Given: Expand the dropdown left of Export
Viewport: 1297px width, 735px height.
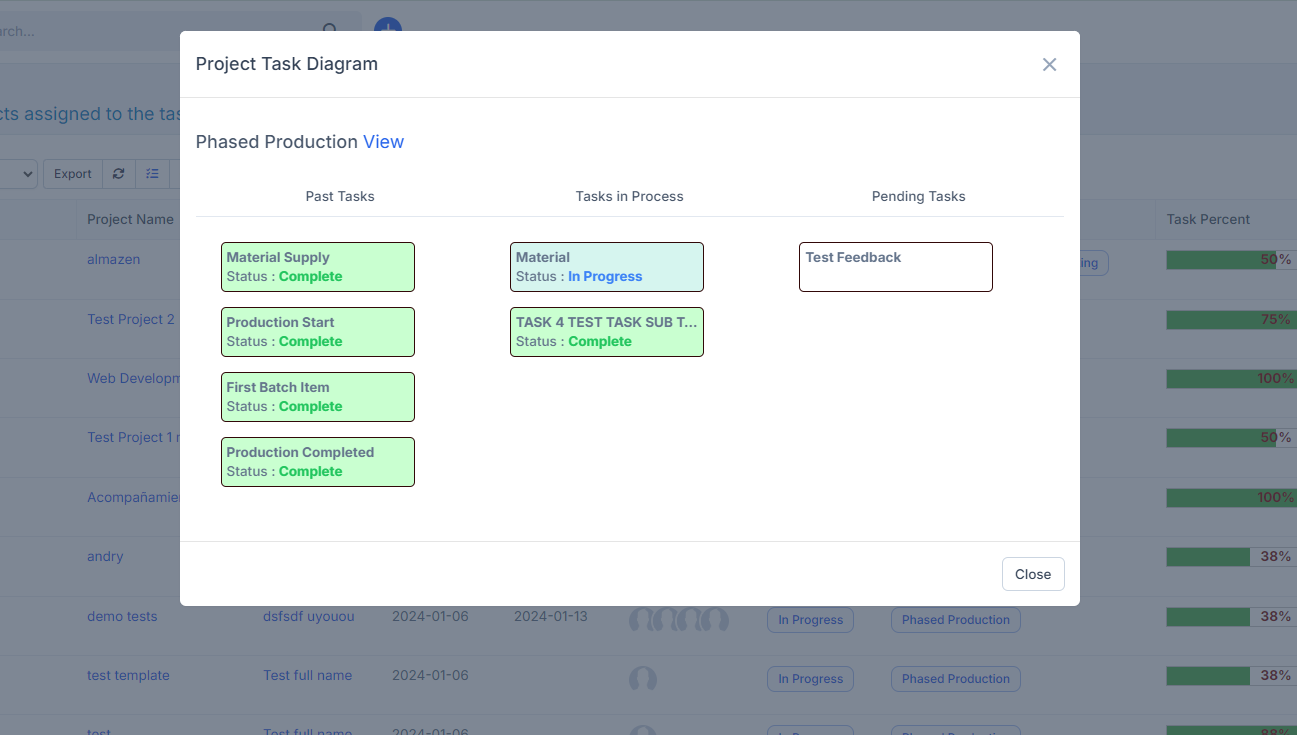Looking at the screenshot, I should (x=20, y=174).
